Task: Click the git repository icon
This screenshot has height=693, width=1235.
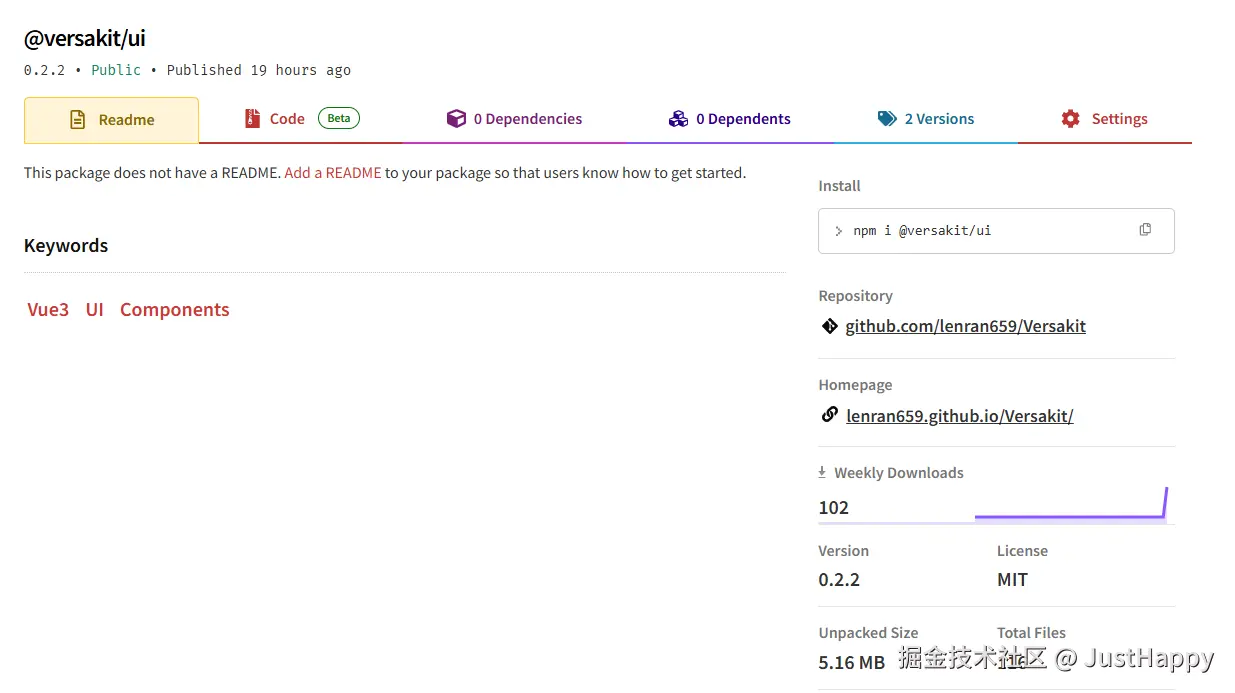Action: [x=829, y=326]
